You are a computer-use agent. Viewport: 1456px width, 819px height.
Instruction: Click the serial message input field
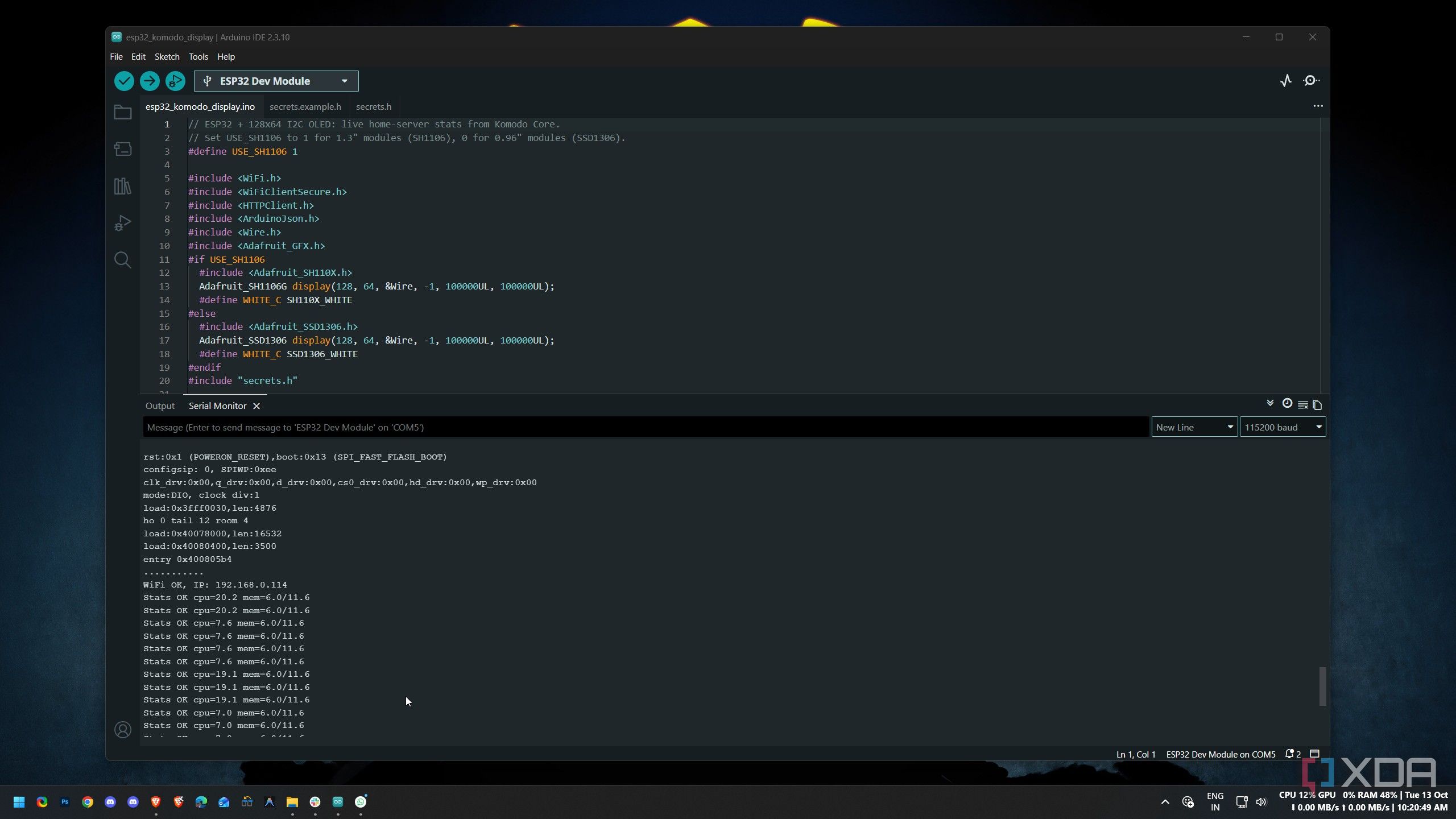tap(646, 427)
